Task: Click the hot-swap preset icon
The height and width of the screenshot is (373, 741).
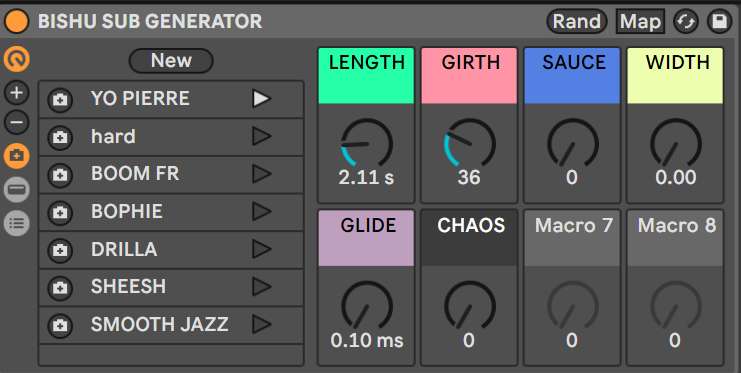Action: [x=686, y=22]
